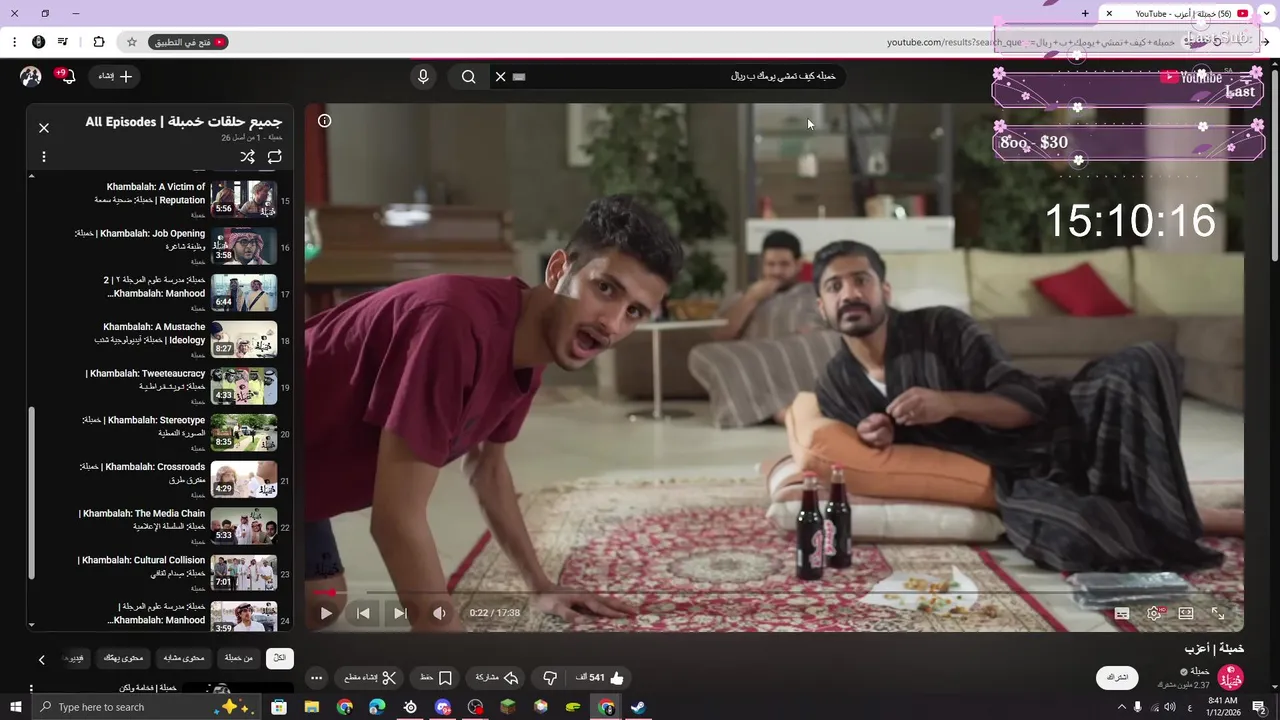The image size is (1280, 720).
Task: Create clip with scissors button
Action: pyautogui.click(x=371, y=678)
